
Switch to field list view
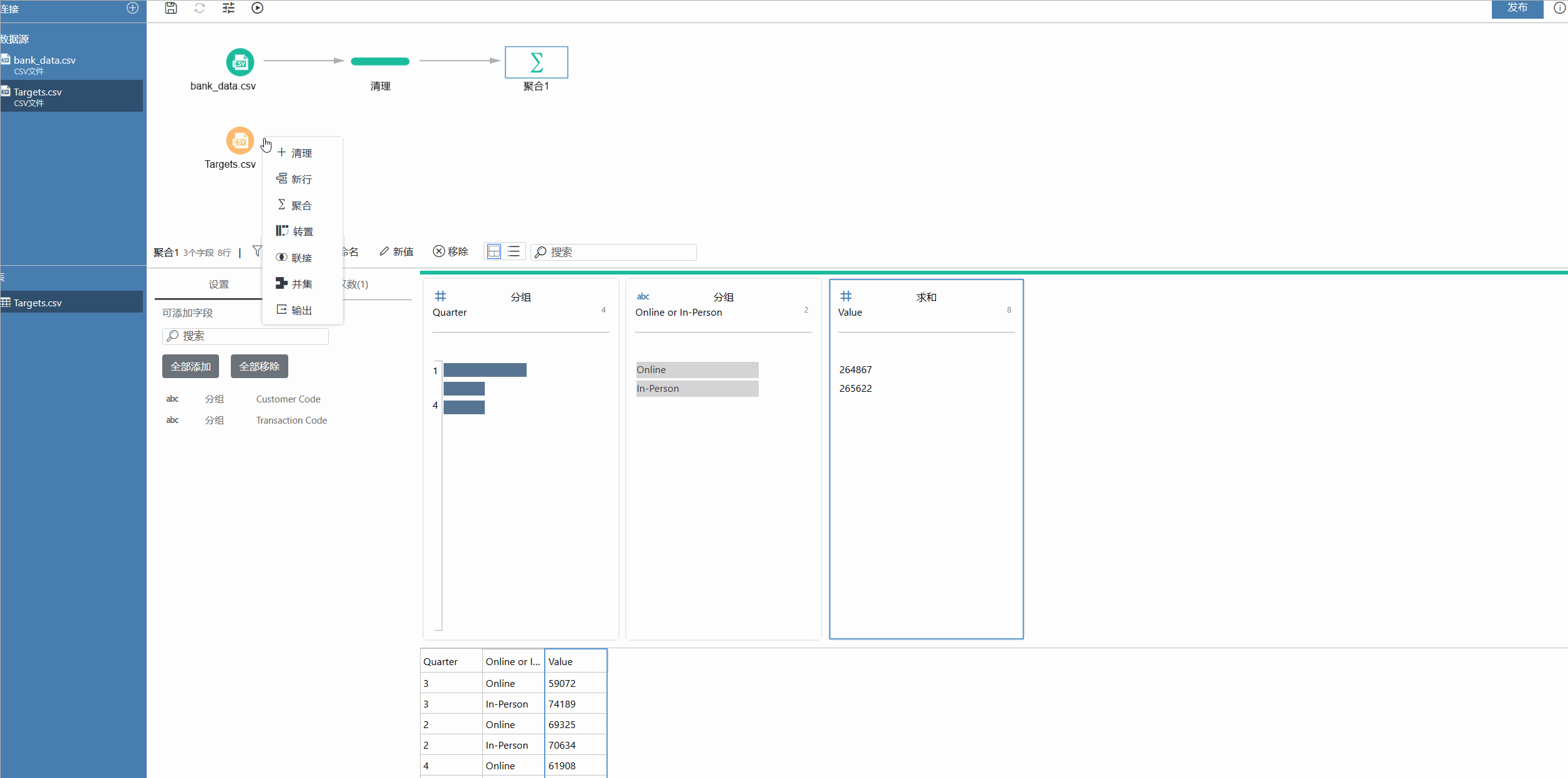pos(514,251)
